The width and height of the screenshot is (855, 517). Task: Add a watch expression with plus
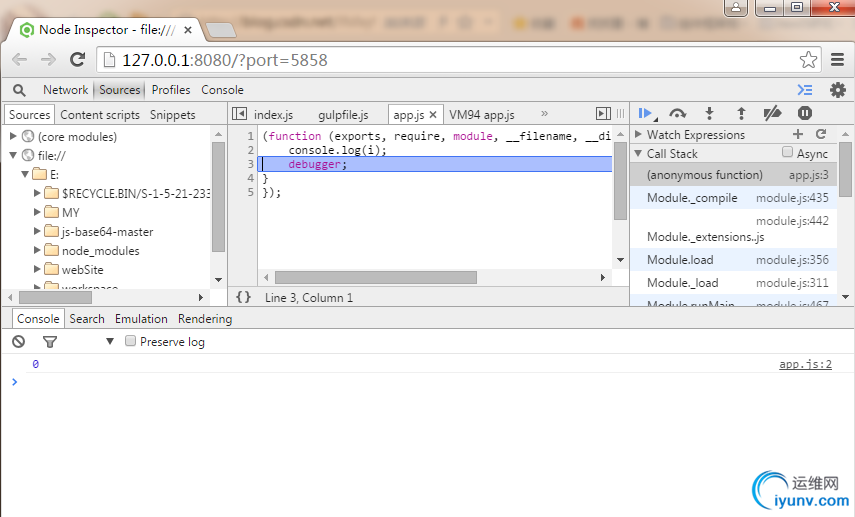tap(798, 134)
